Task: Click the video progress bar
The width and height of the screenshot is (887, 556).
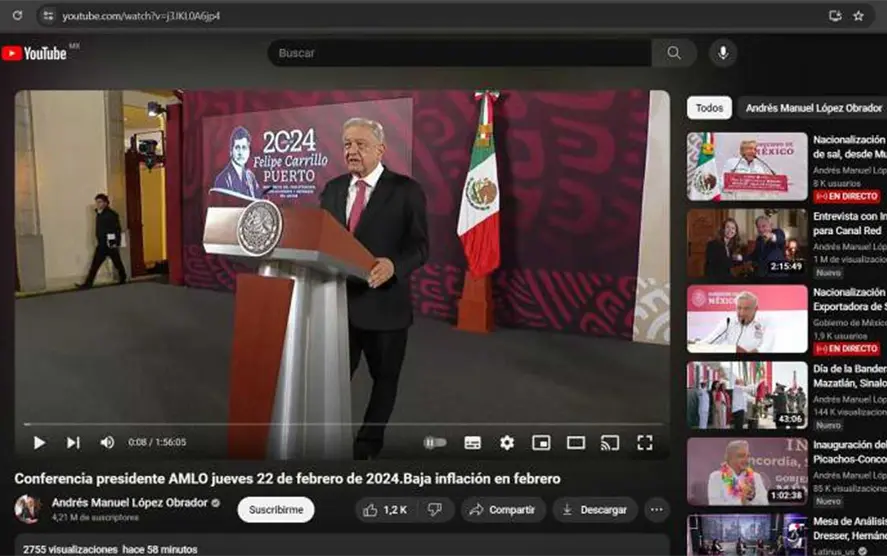Action: coord(340,424)
